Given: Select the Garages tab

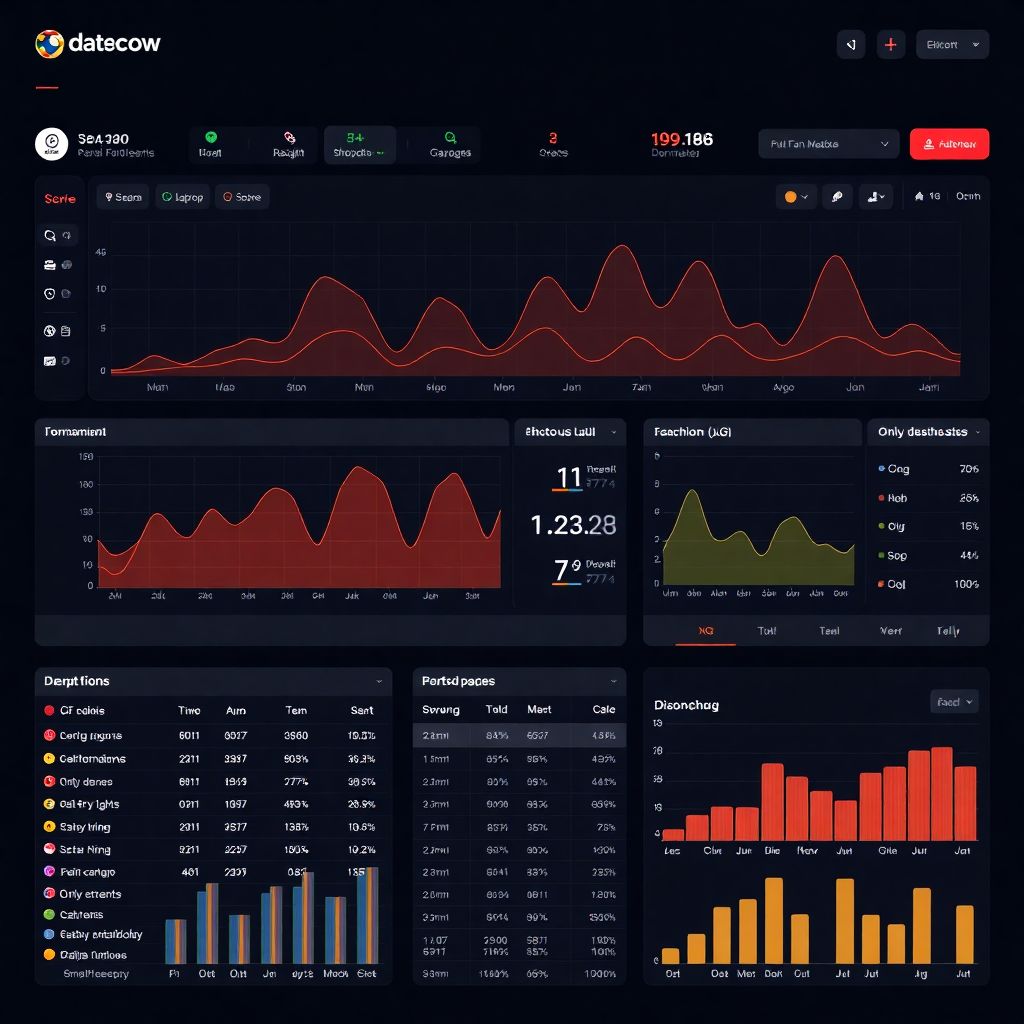Looking at the screenshot, I should tap(450, 145).
